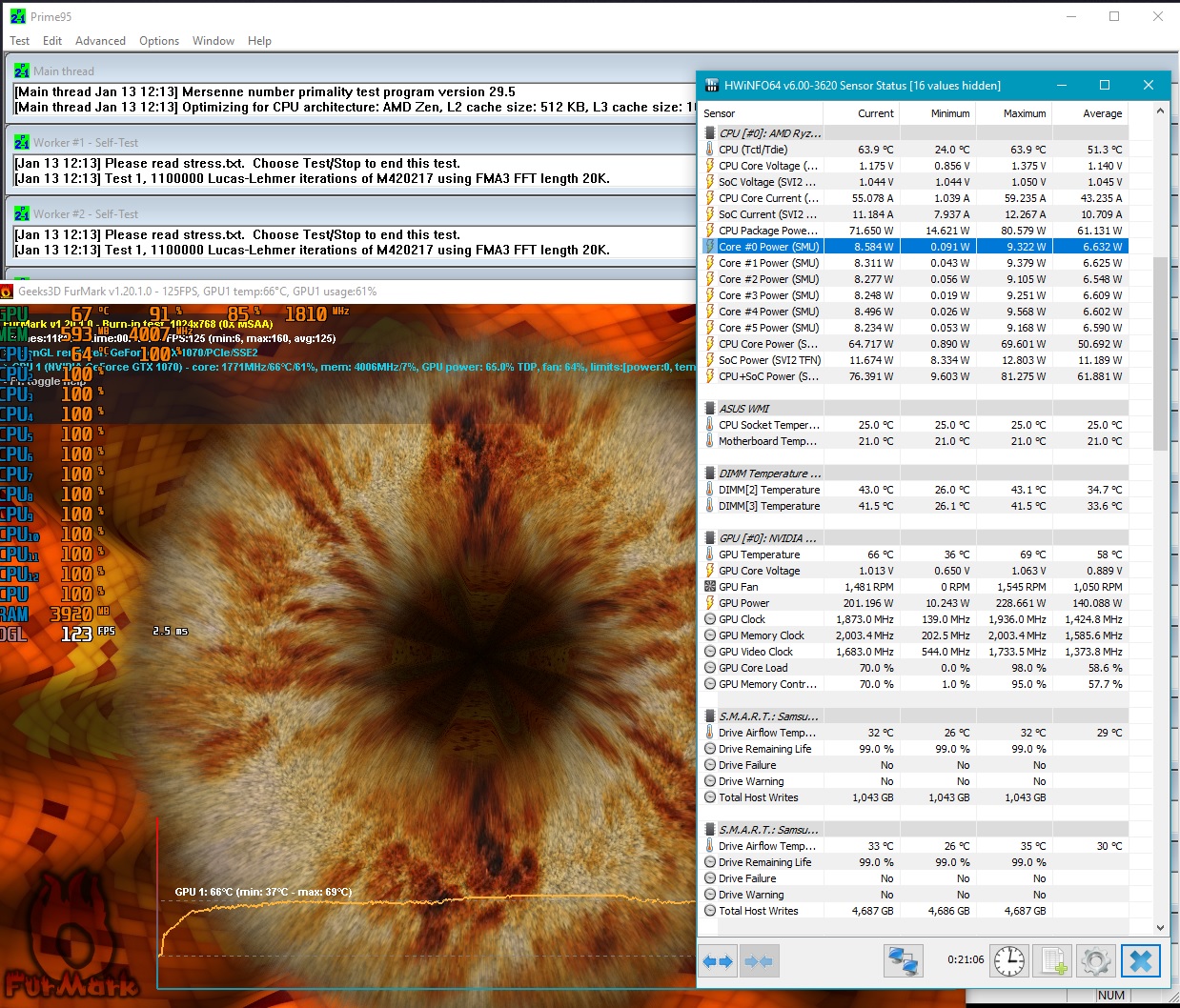Open the Advanced menu in Prime95
The width and height of the screenshot is (1180, 1008).
[100, 41]
